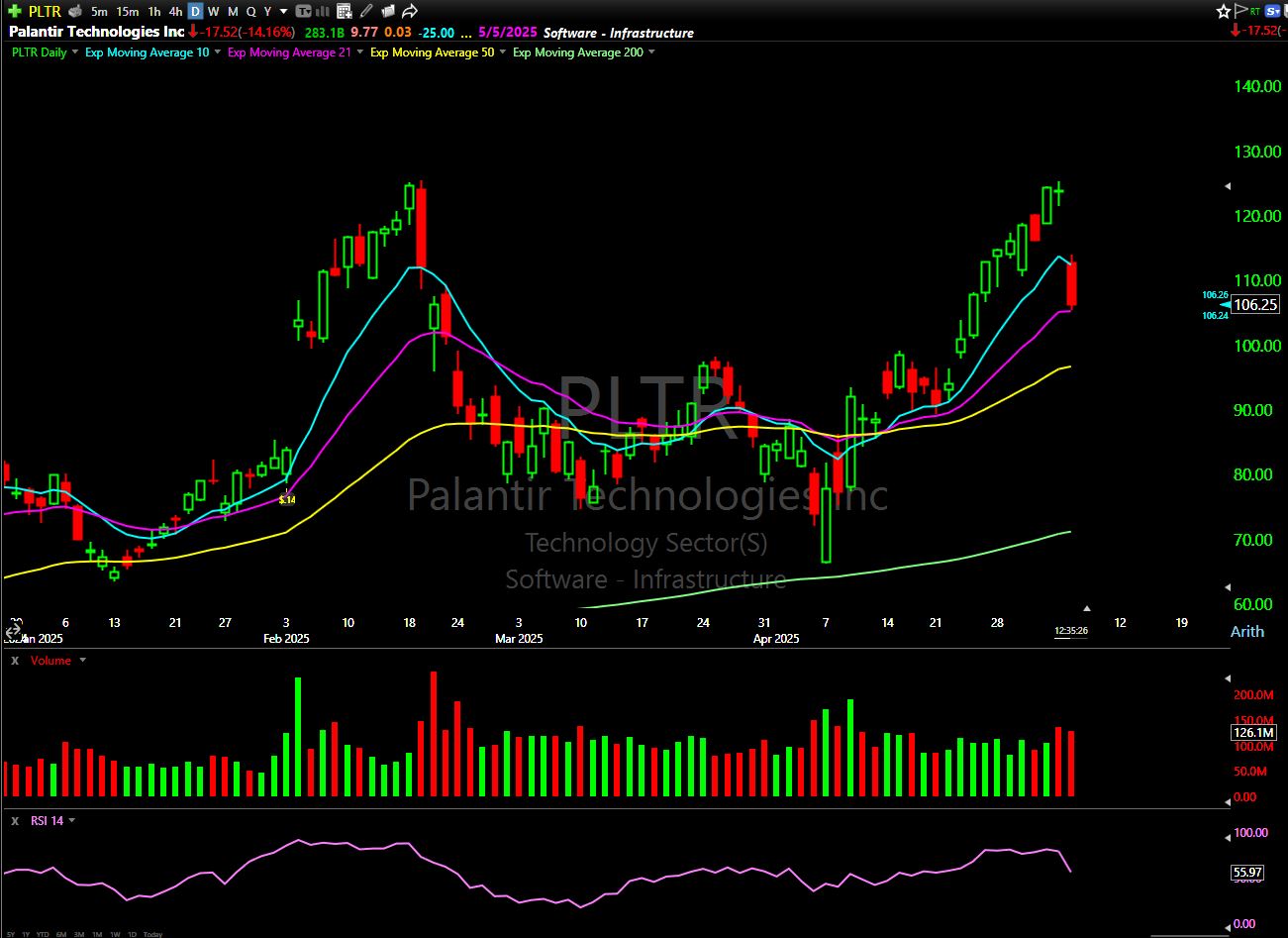This screenshot has width=1288, height=938.
Task: Click the -17.52 (-14.16%) price change
Action: click(243, 32)
